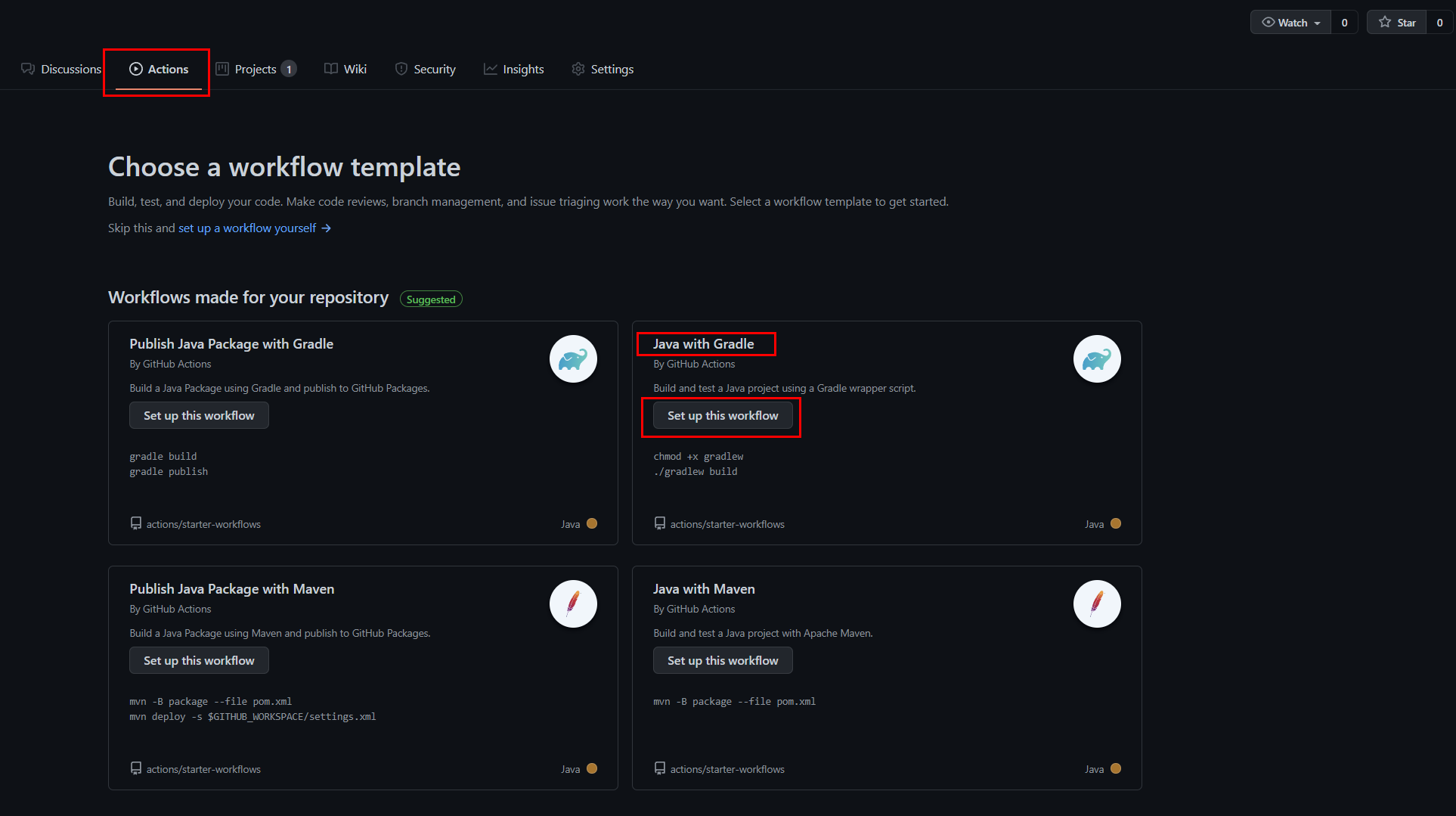Screen dimensions: 1456x816
Task: Click the Security shield icon
Action: tap(401, 69)
